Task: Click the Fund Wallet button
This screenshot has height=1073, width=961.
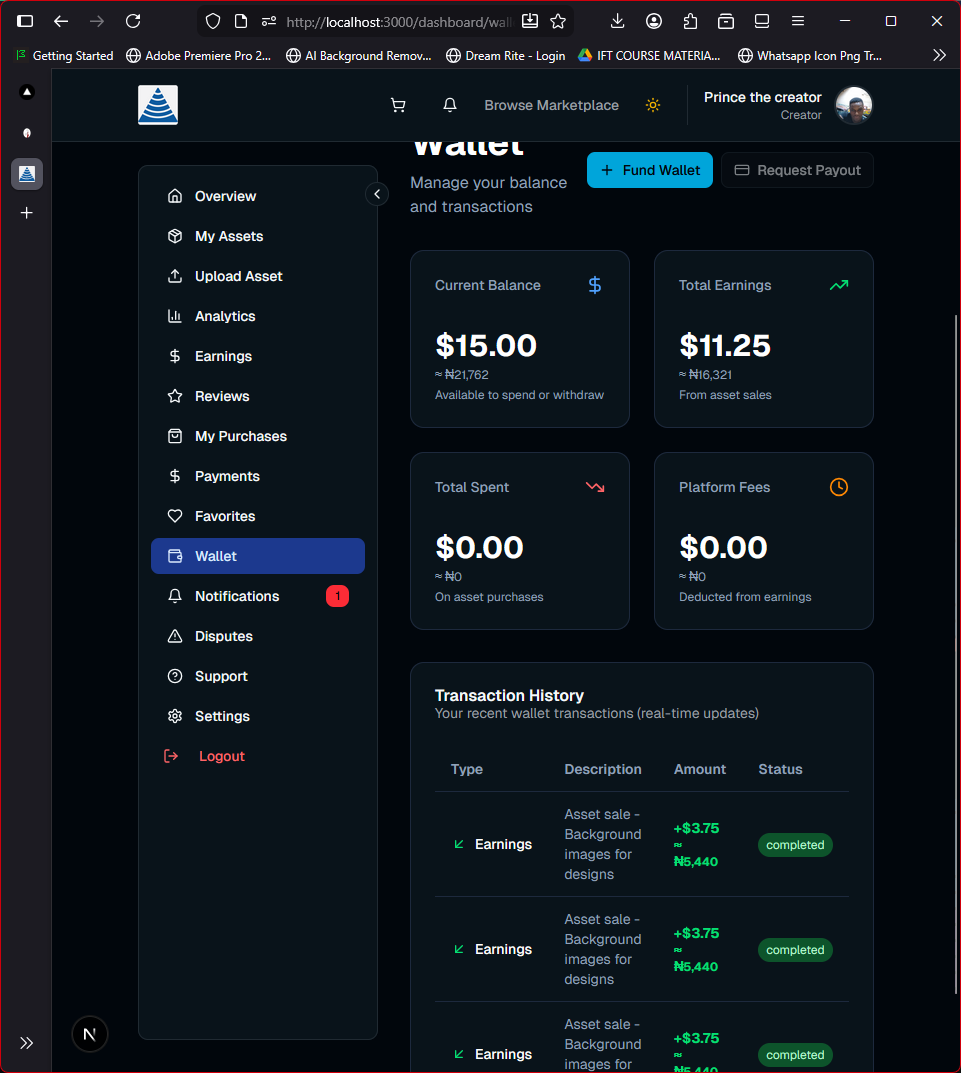Action: click(x=650, y=170)
